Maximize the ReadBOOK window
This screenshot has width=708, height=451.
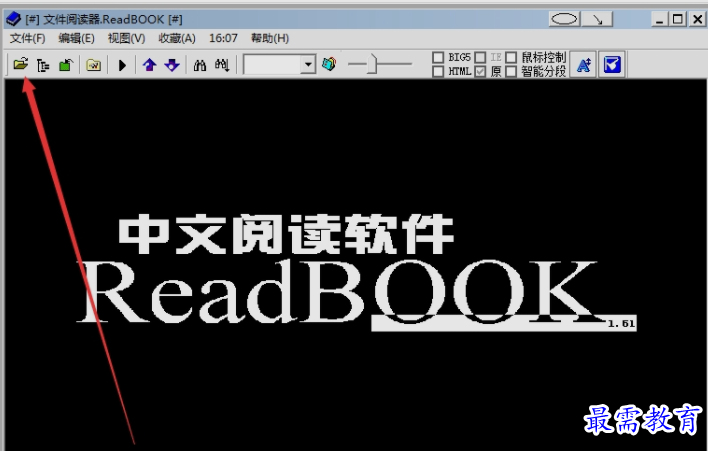pyautogui.click(x=678, y=19)
